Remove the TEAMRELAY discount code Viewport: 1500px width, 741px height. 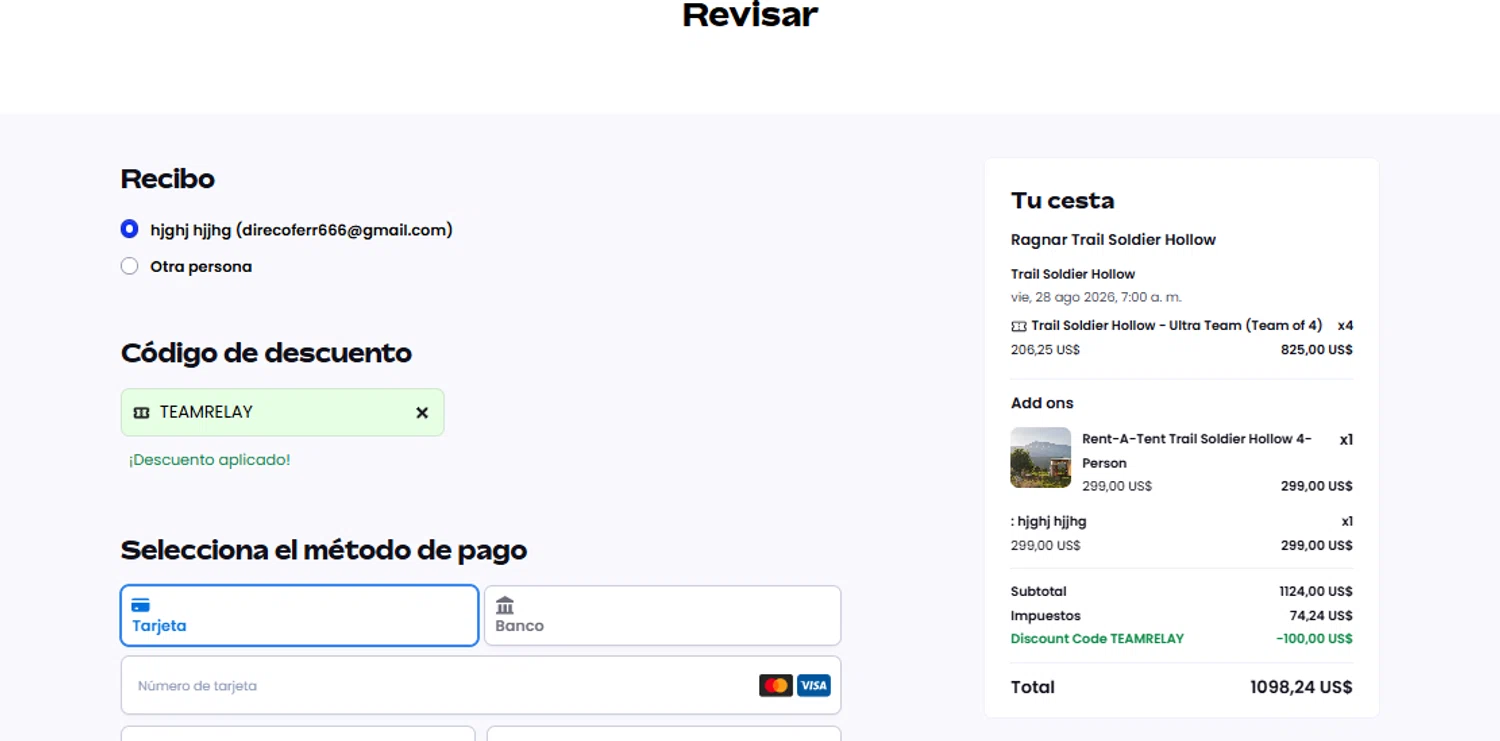point(422,412)
